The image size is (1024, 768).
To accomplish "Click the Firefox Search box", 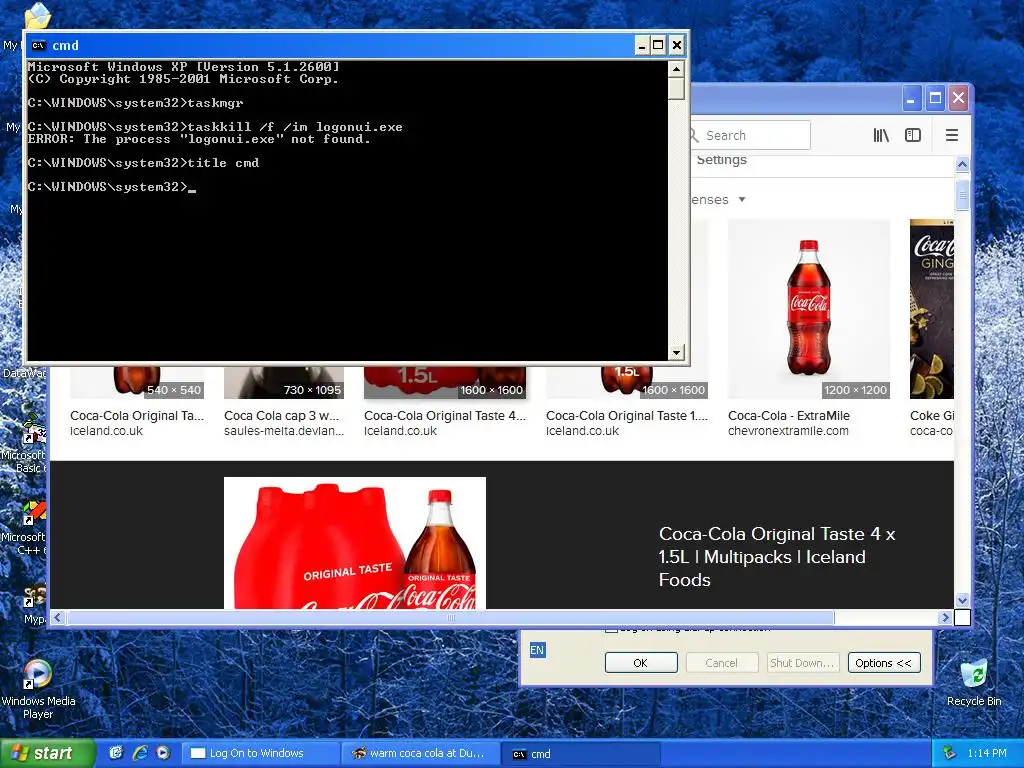I will 751,135.
